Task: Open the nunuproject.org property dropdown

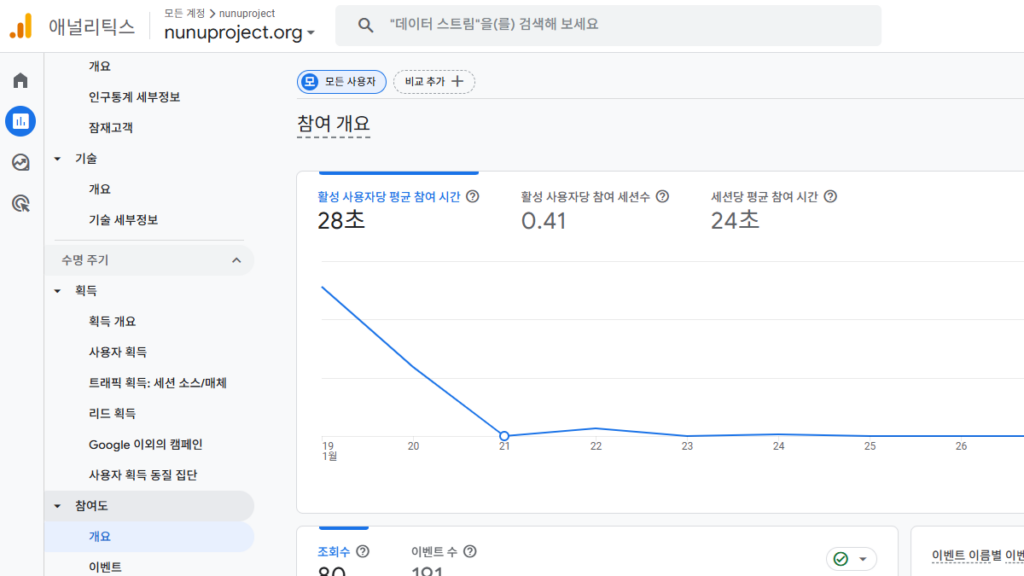Action: point(240,33)
